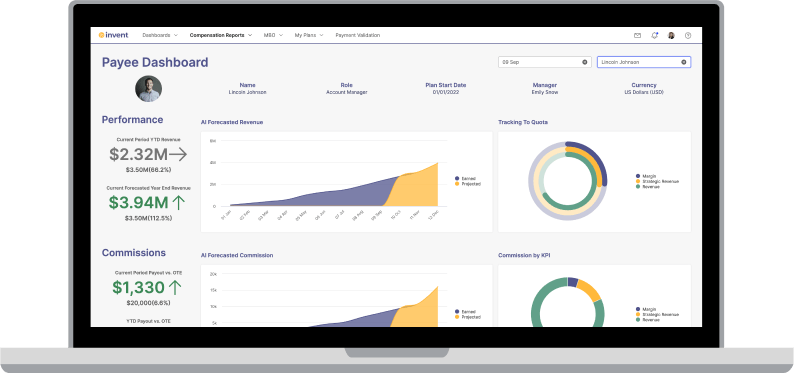The image size is (794, 374).
Task: Click the Tracking To Quota chart title
Action: [523, 122]
